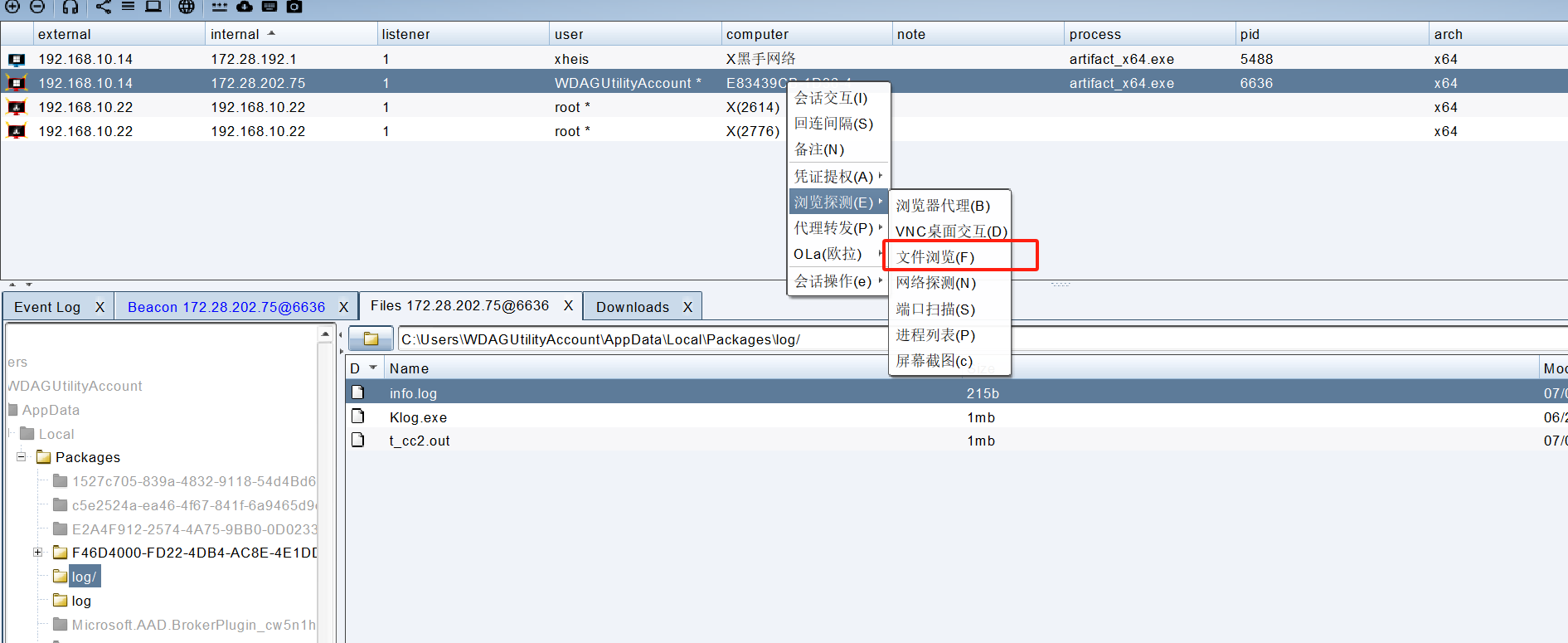Open credentials view password icon
1568x643 pixels.
pos(219,7)
